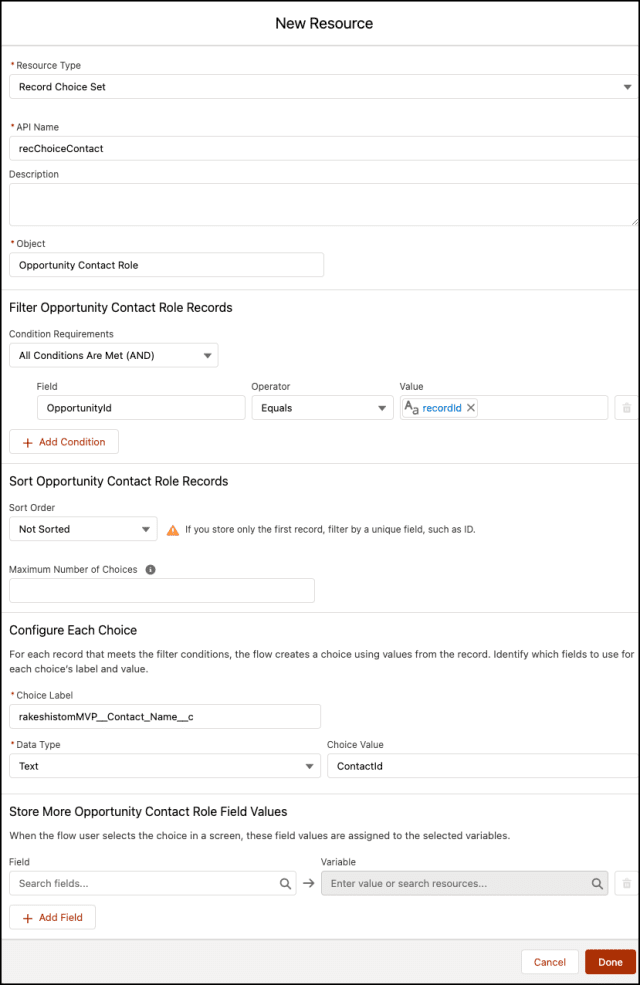Click the search icon in Variable box
Screen dimensions: 640x985
tap(597, 884)
